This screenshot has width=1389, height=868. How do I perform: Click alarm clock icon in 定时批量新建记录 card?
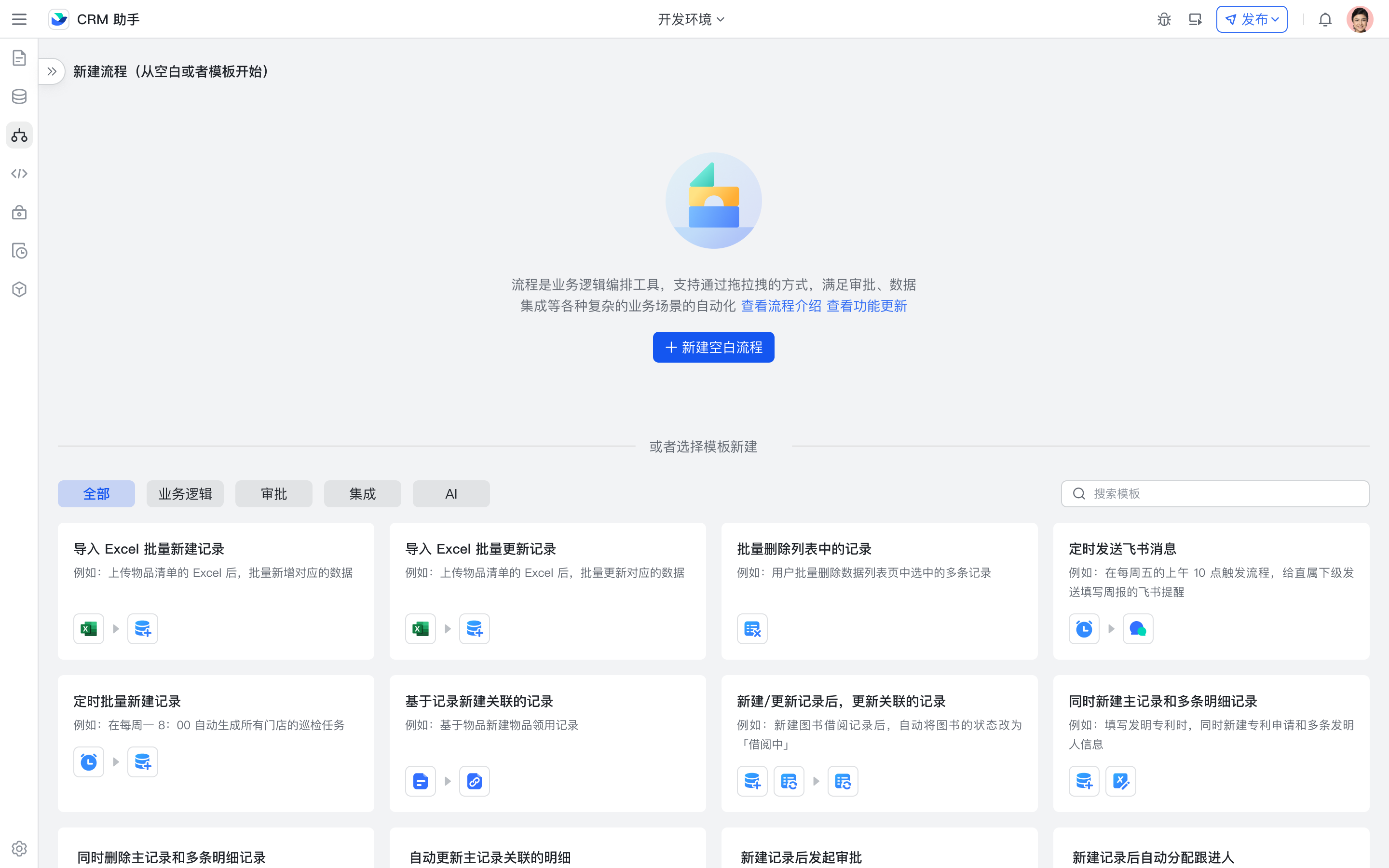click(x=88, y=762)
